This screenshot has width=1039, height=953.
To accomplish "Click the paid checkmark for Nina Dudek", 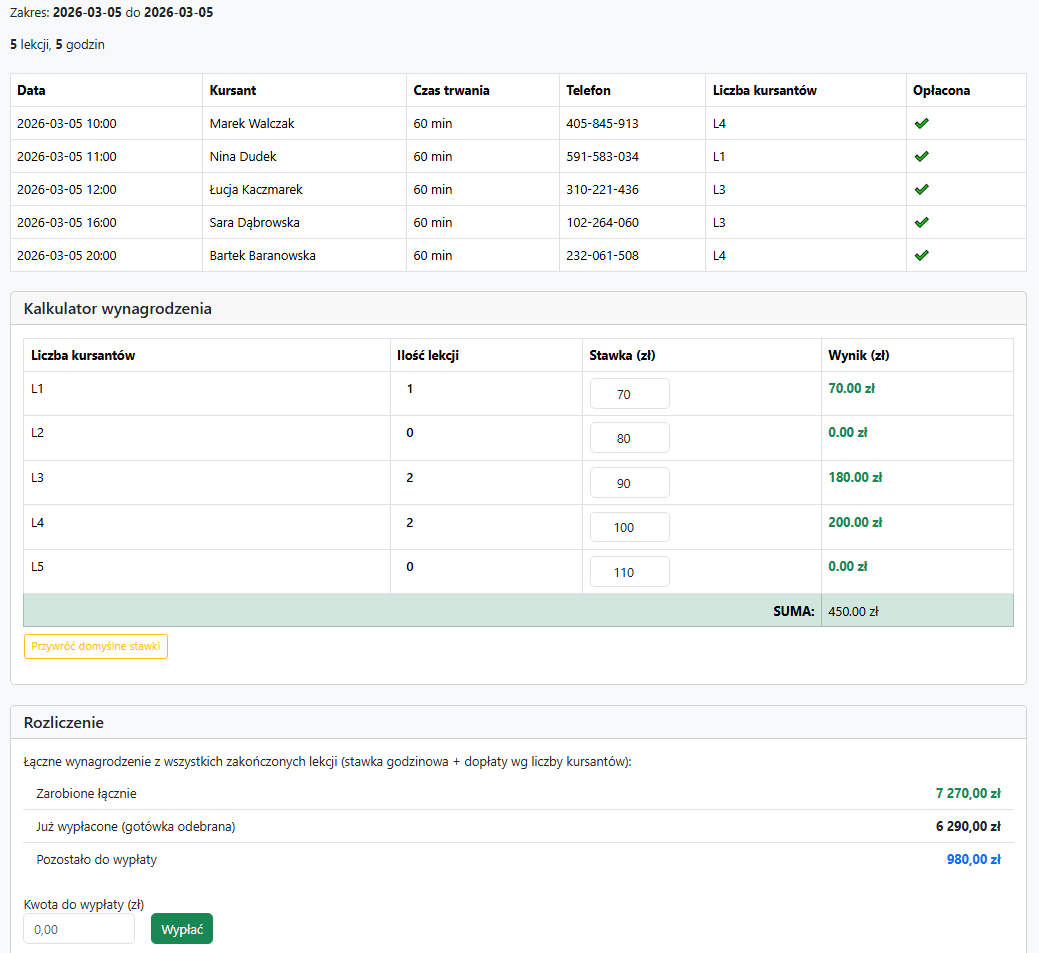I will (x=922, y=156).
